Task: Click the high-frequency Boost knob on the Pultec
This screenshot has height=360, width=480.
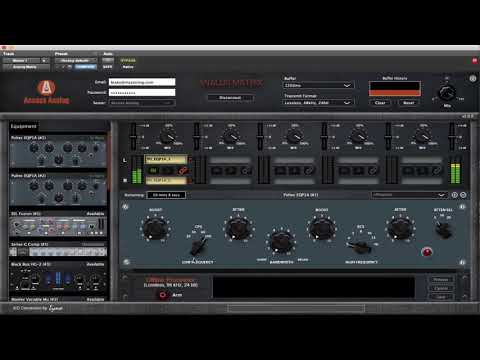Action: (322, 228)
